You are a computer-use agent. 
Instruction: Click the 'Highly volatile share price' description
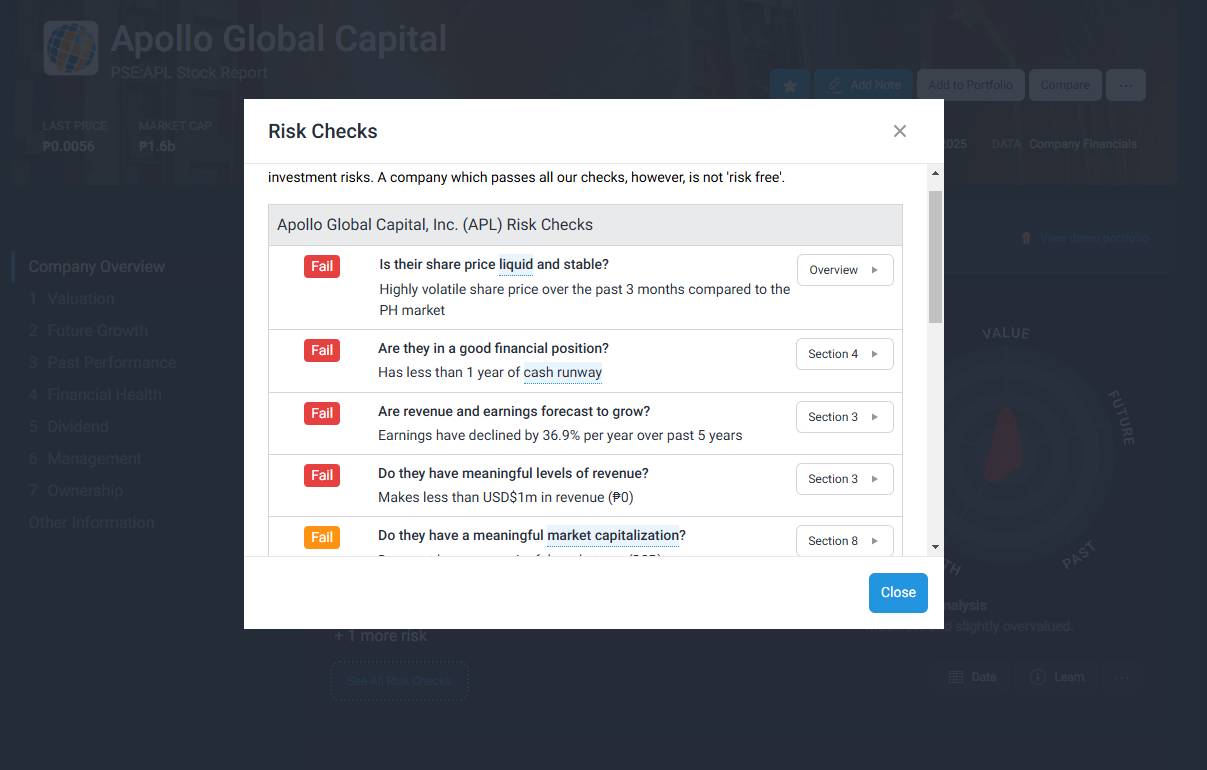coord(585,300)
